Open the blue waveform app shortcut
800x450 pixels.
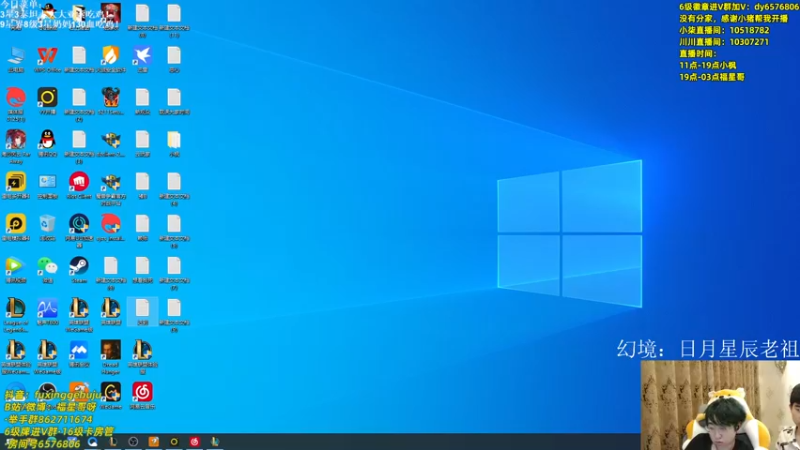tap(47, 308)
